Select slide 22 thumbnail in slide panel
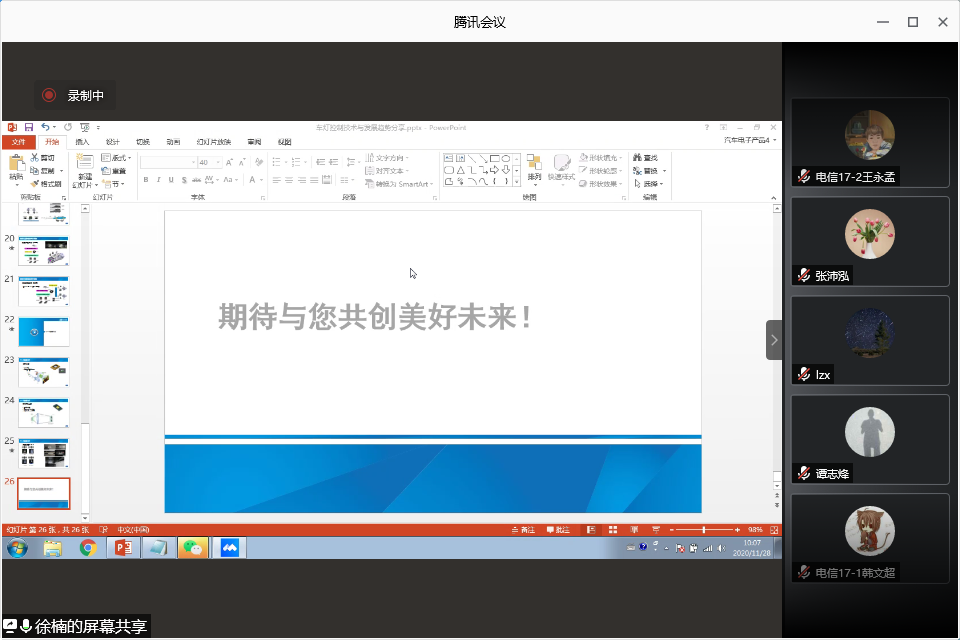The image size is (960, 640). pos(44,331)
